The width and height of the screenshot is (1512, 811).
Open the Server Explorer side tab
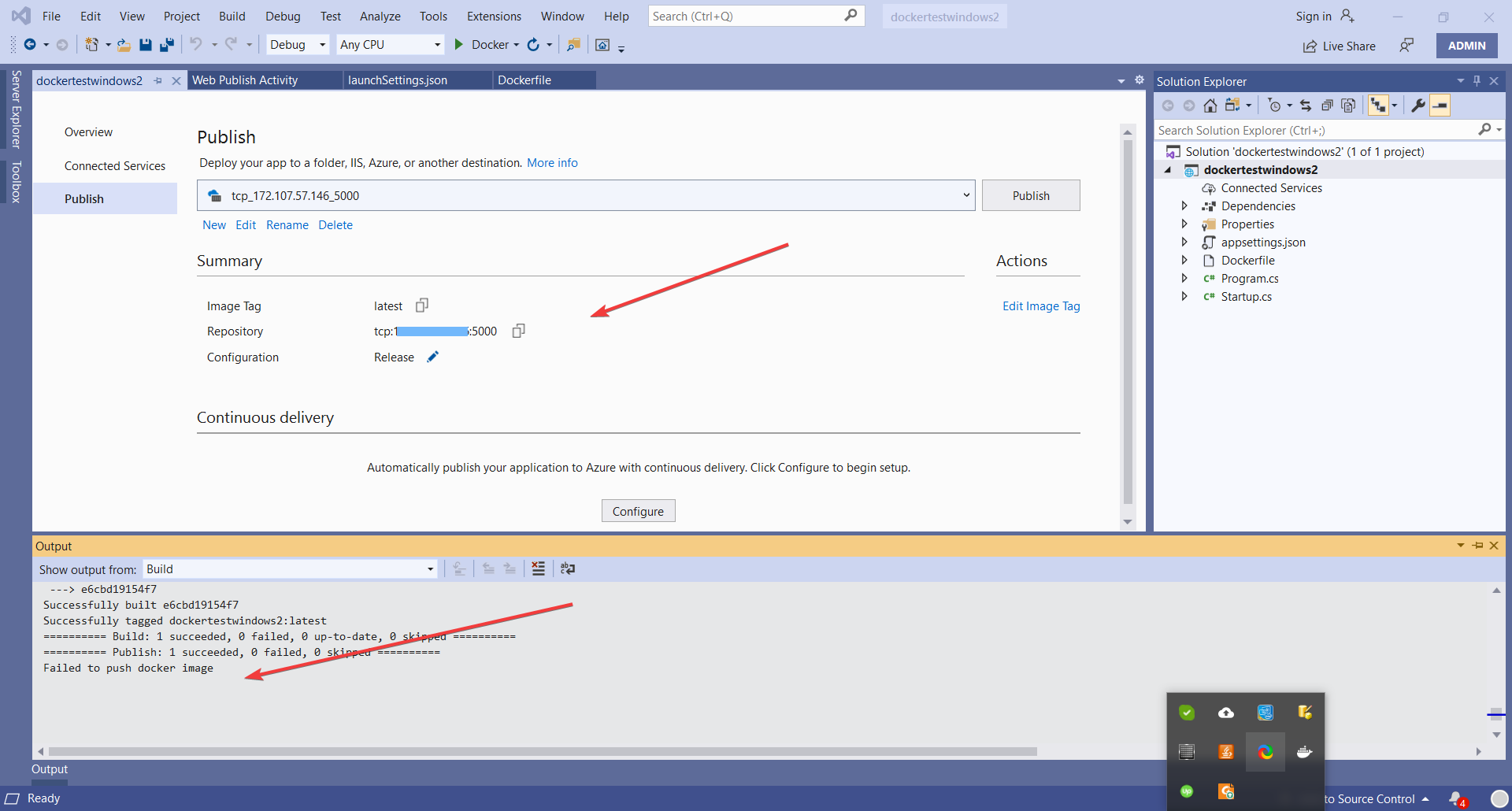[16, 109]
